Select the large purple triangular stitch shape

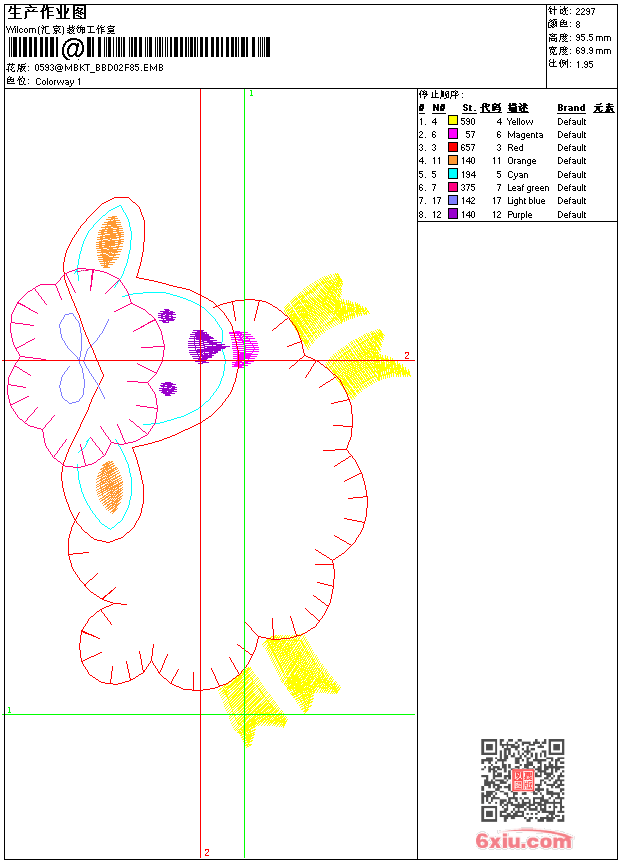pyautogui.click(x=207, y=346)
